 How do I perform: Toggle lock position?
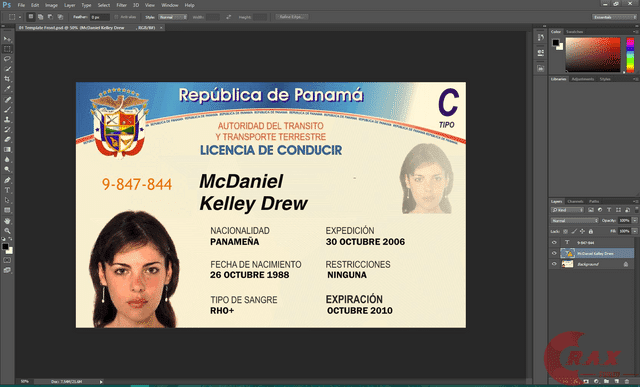click(x=582, y=231)
